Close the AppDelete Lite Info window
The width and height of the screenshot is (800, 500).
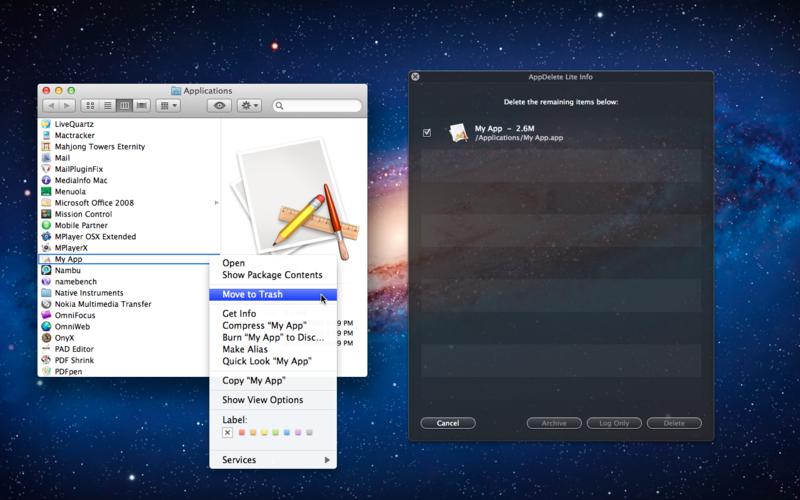point(415,77)
